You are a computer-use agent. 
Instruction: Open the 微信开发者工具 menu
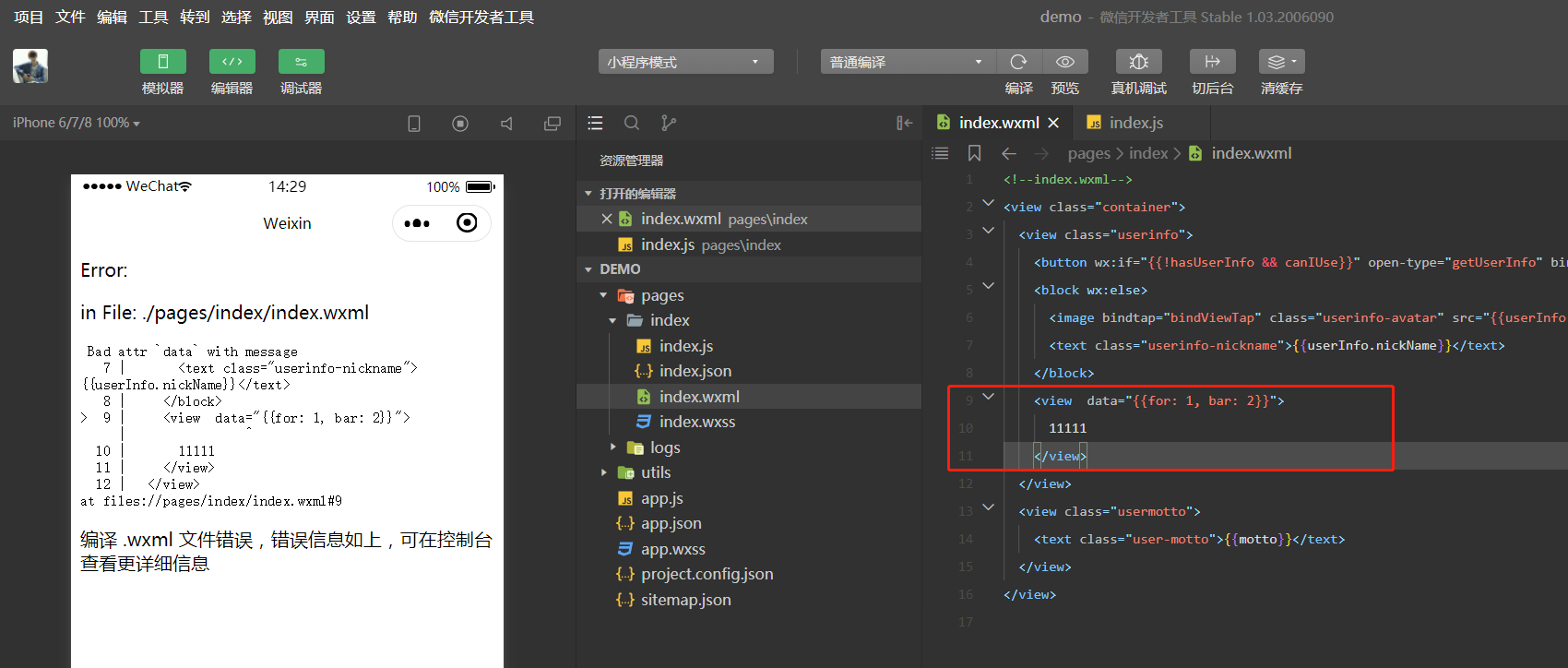(x=481, y=17)
